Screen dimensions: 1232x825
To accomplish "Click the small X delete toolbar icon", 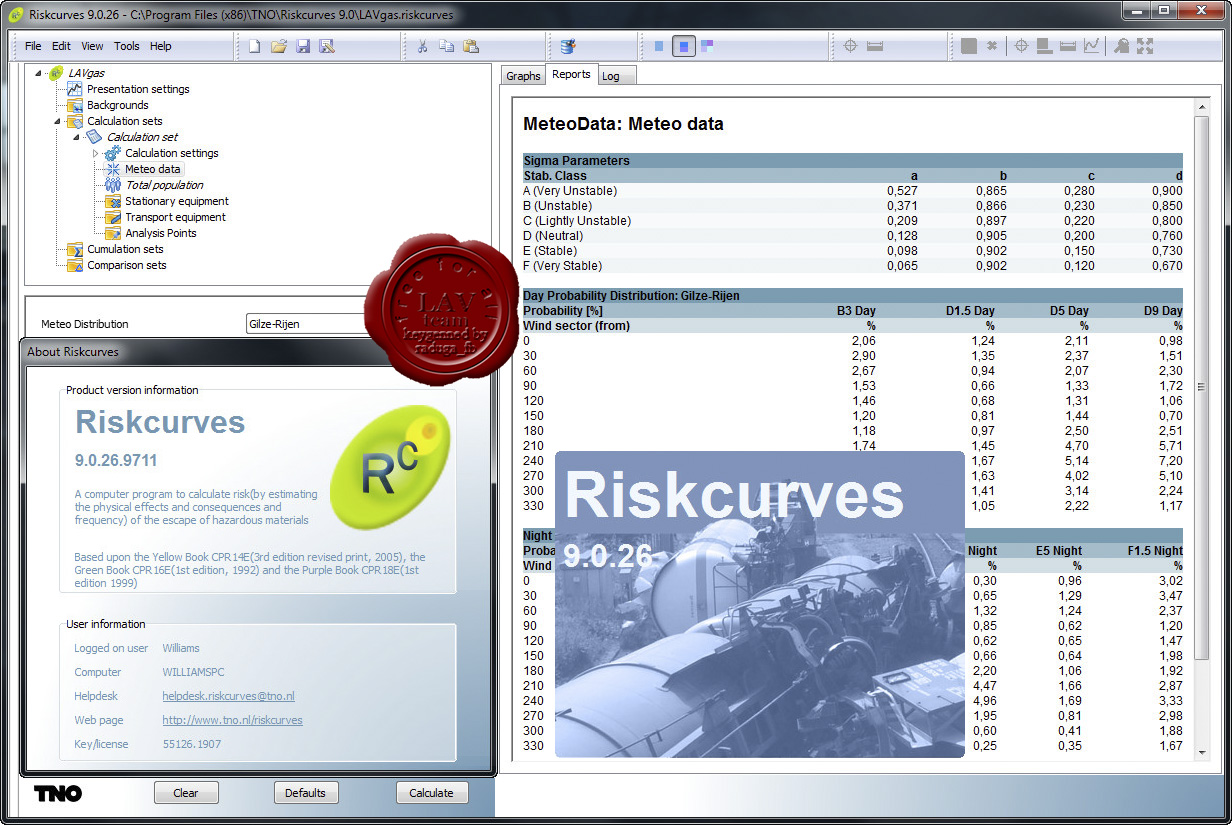I will coord(992,46).
